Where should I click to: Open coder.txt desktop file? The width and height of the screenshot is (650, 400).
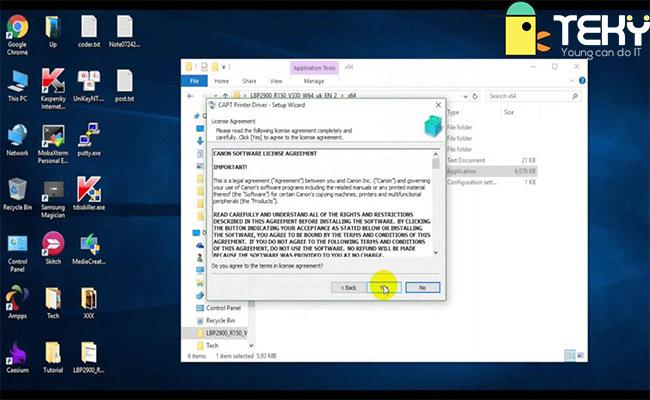tap(89, 32)
